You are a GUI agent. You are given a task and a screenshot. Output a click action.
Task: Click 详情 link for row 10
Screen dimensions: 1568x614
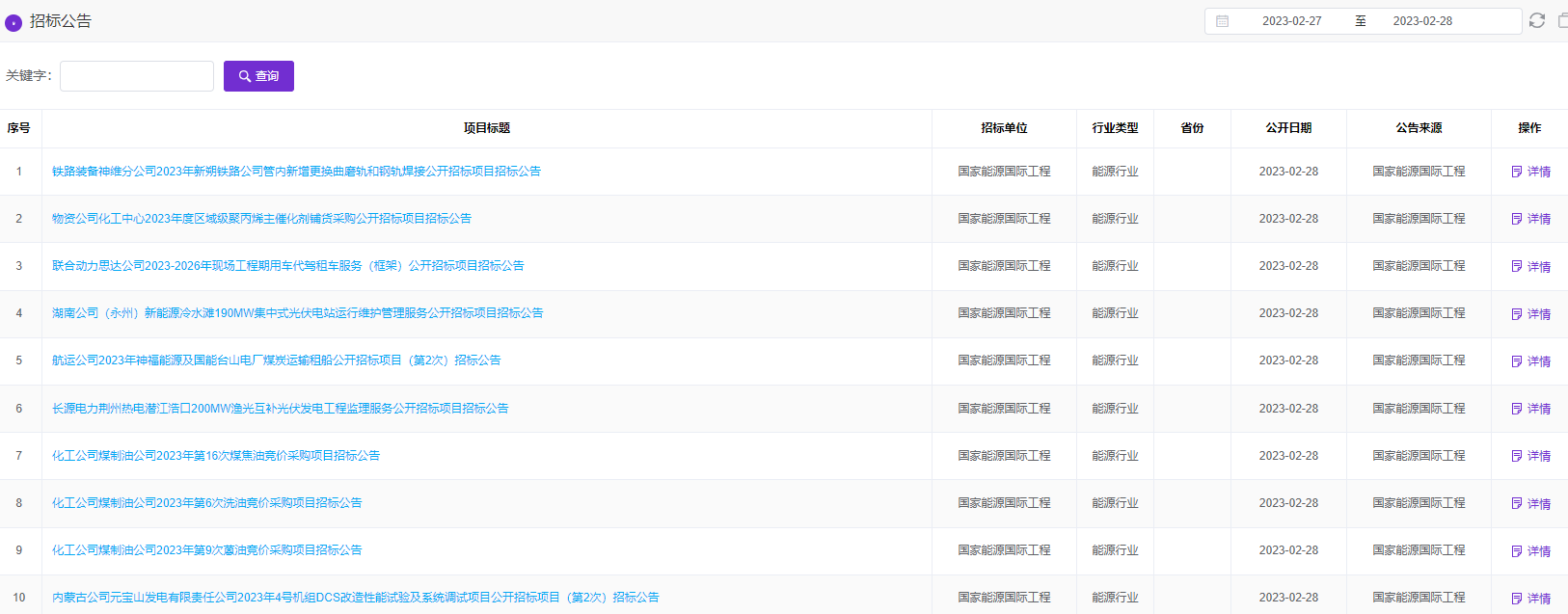pyautogui.click(x=1538, y=599)
